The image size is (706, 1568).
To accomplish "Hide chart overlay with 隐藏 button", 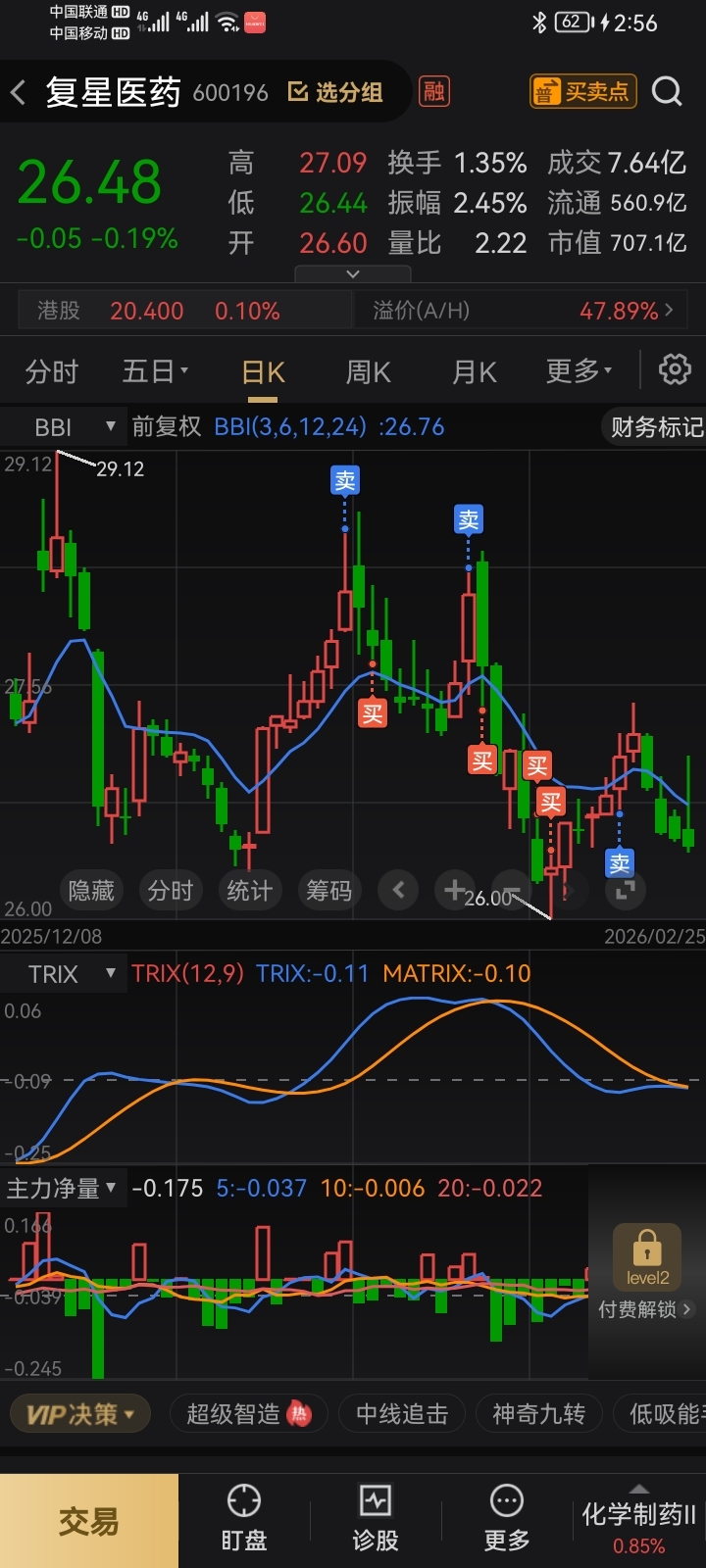I will [x=91, y=891].
